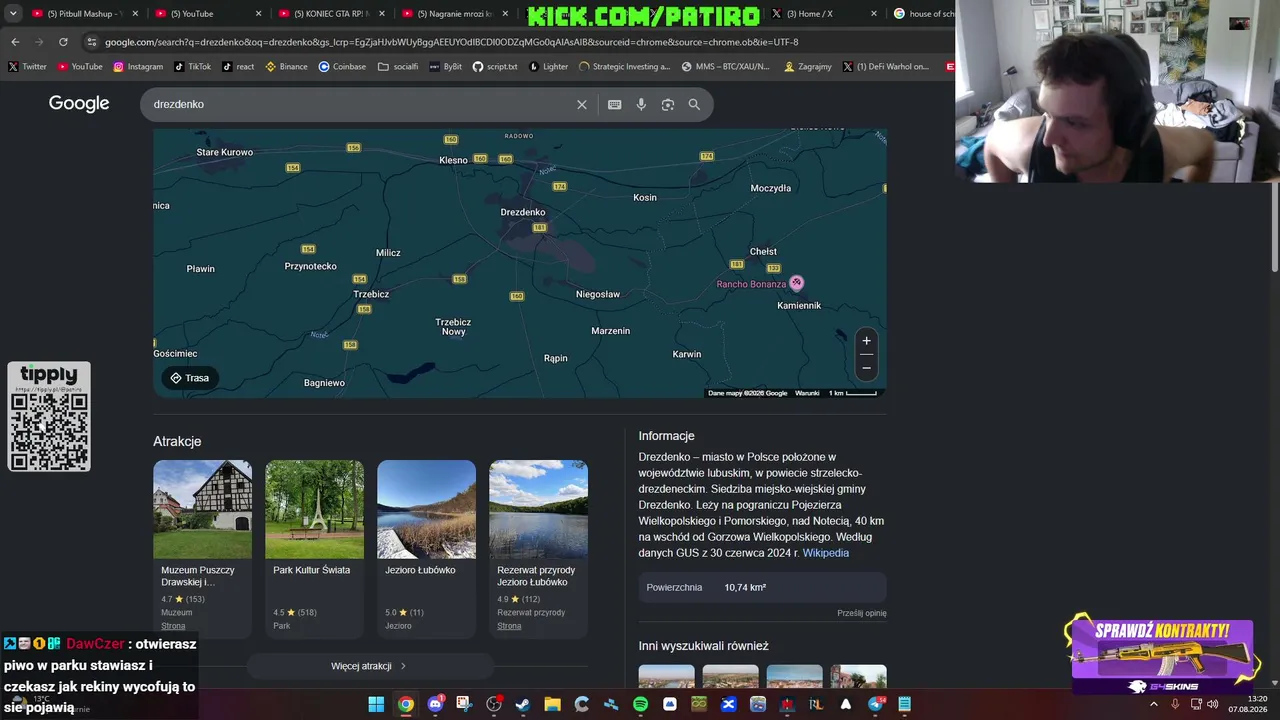Open the YouTube bookmark
Screen dimensions: 1280x720
[80, 67]
